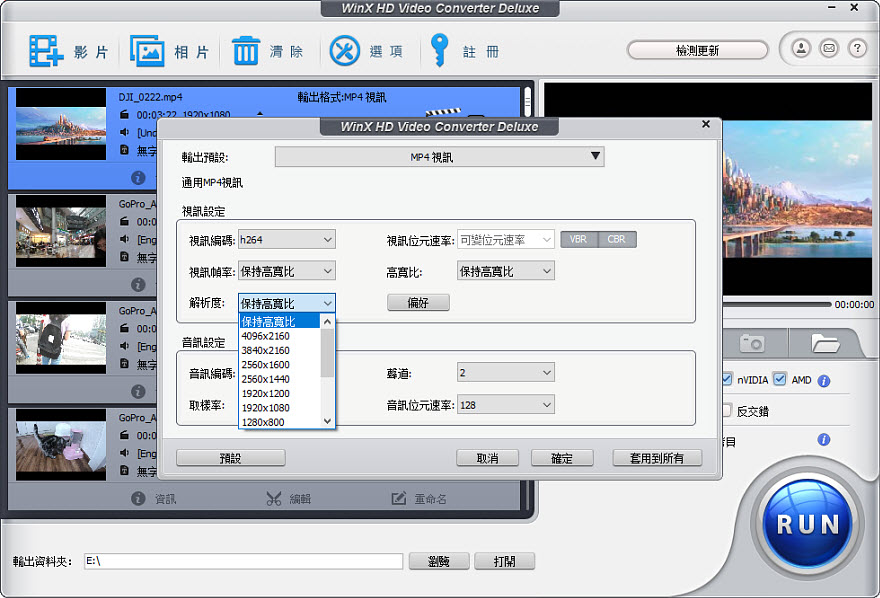Open the 輸出預設 MP4 視訊 dropdown

pyautogui.click(x=439, y=157)
